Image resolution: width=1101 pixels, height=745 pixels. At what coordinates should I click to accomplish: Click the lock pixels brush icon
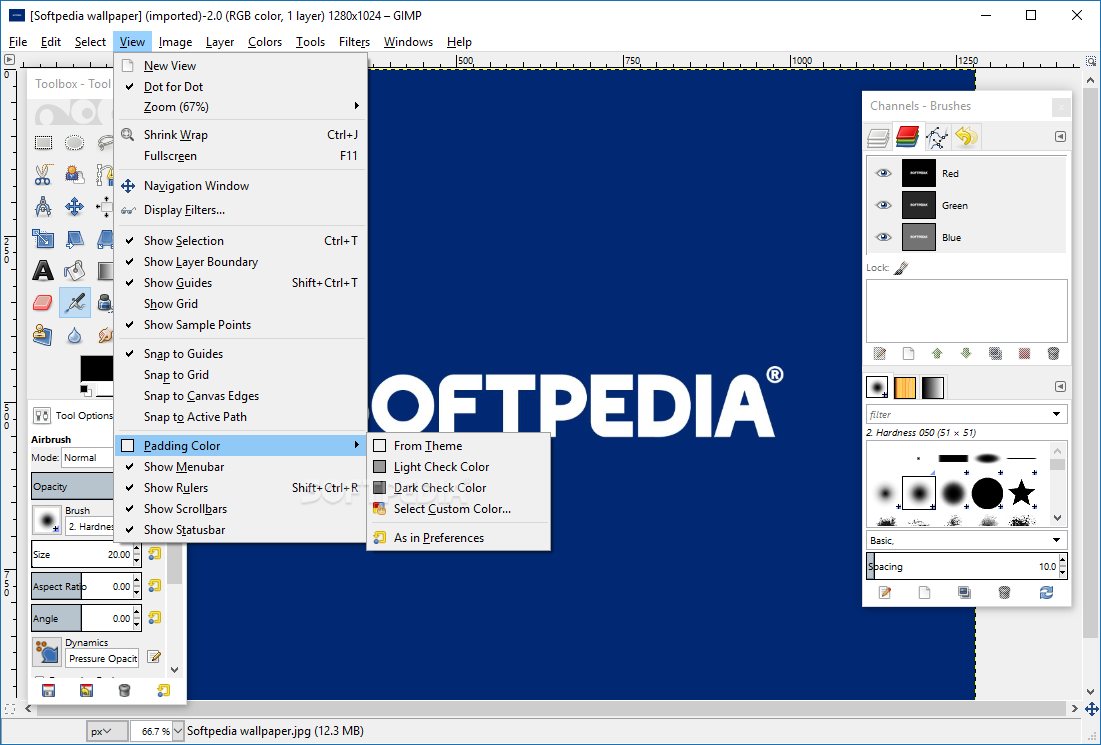point(902,268)
